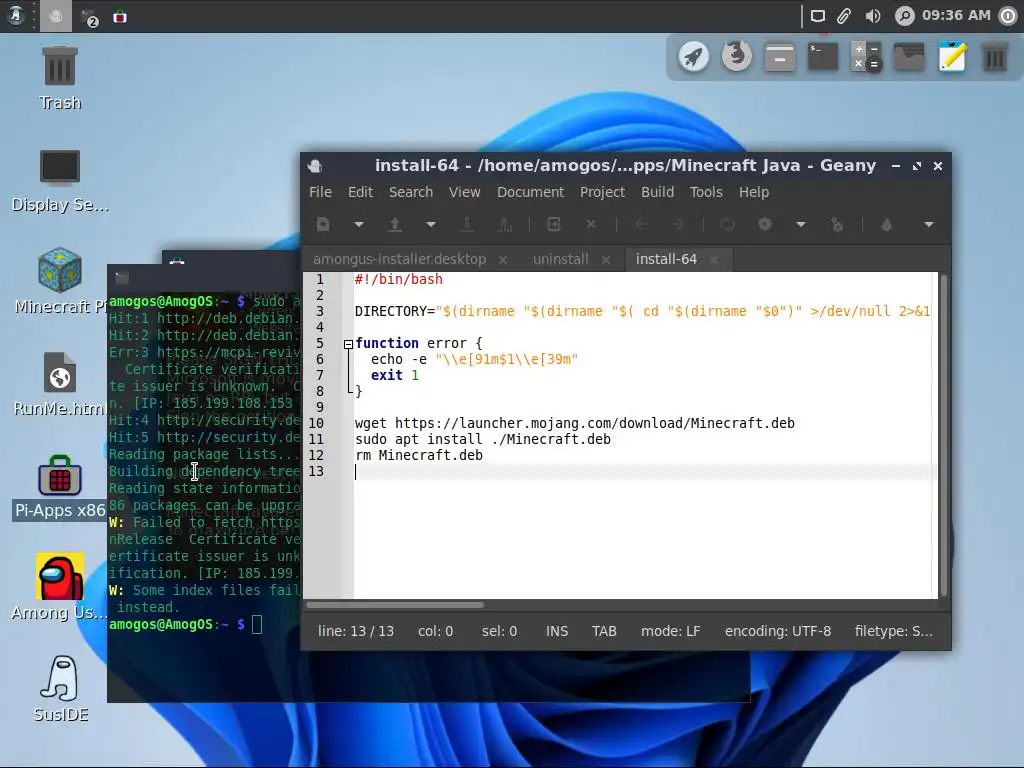Click the horizontal scrollbar in Geany editor
Image resolution: width=1024 pixels, height=768 pixels.
pyautogui.click(x=394, y=605)
